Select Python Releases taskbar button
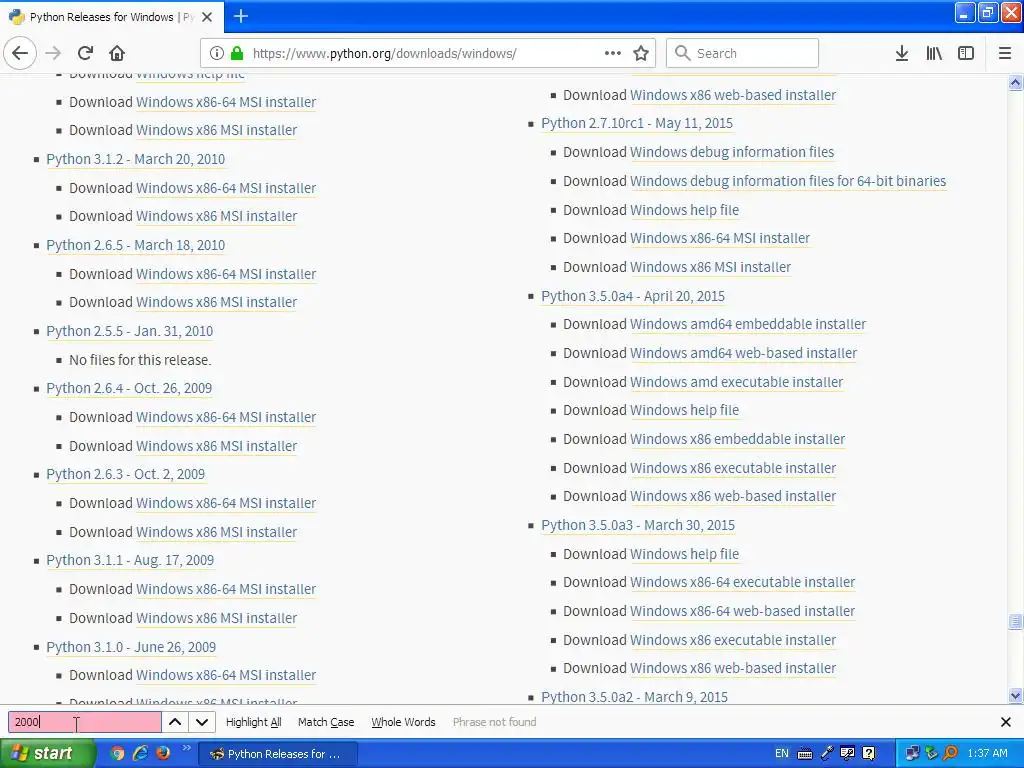Screen dimensions: 1024x768 point(278,754)
